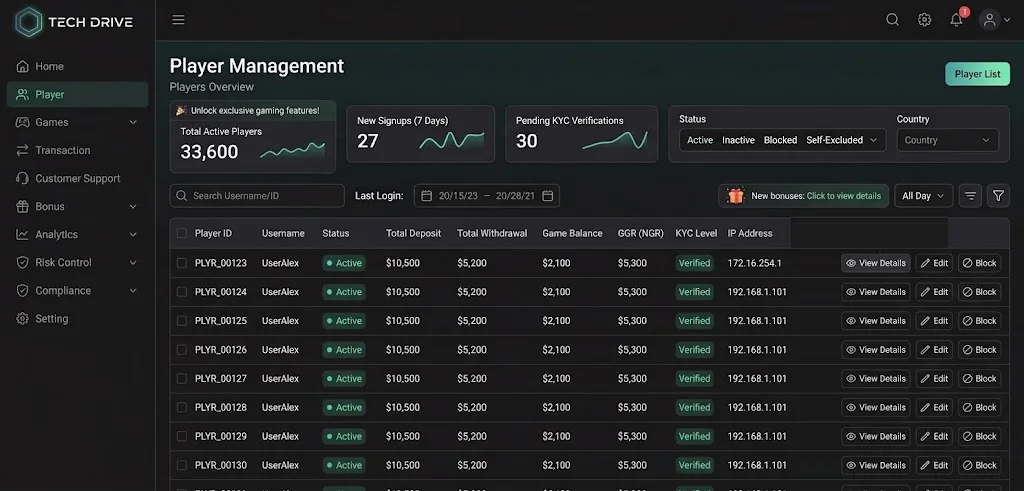Block player PLYR_00130
This screenshot has height=491, width=1024.
click(979, 465)
